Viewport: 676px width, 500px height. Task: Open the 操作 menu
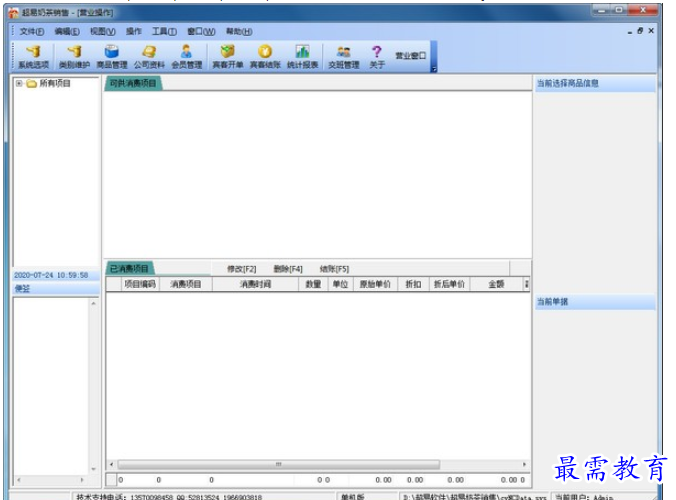[x=134, y=31]
